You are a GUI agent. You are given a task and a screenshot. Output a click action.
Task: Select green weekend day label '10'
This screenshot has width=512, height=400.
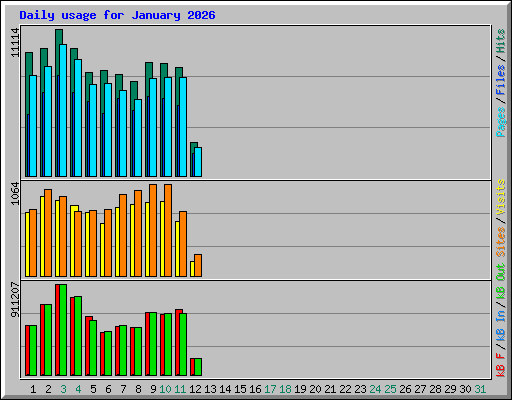[x=165, y=389]
